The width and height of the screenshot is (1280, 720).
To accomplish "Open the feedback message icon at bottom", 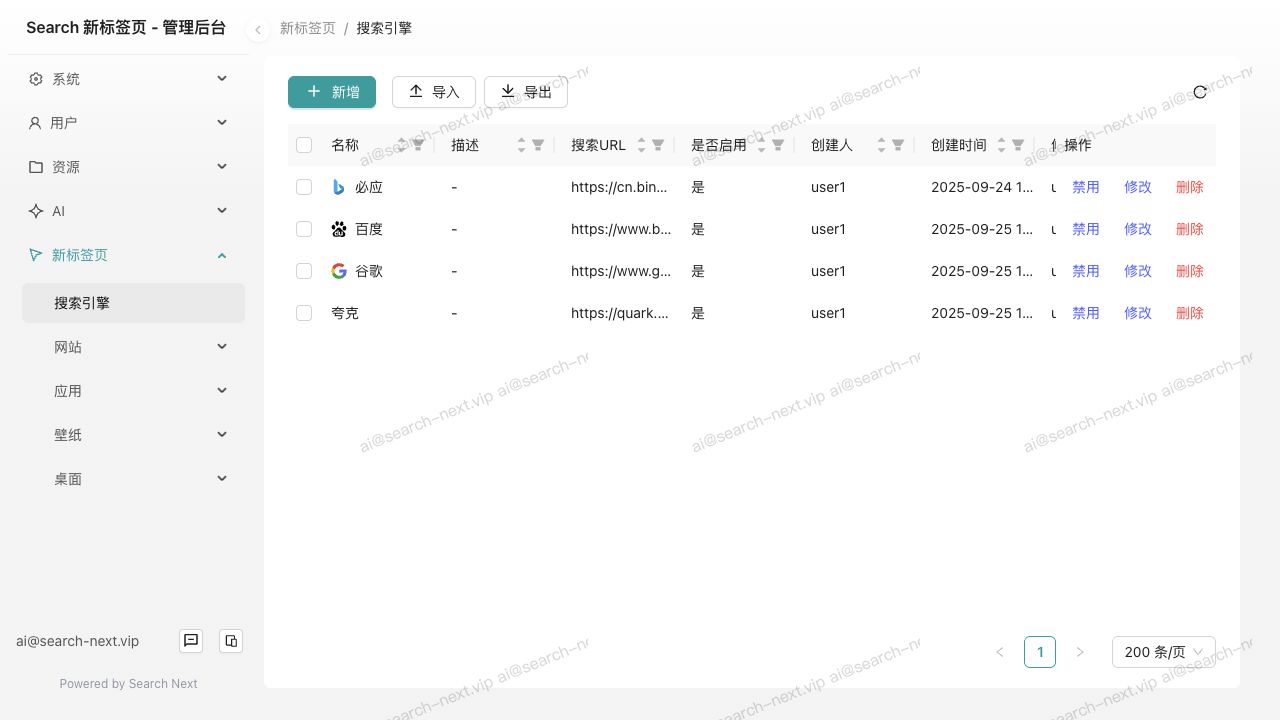I will tap(191, 641).
